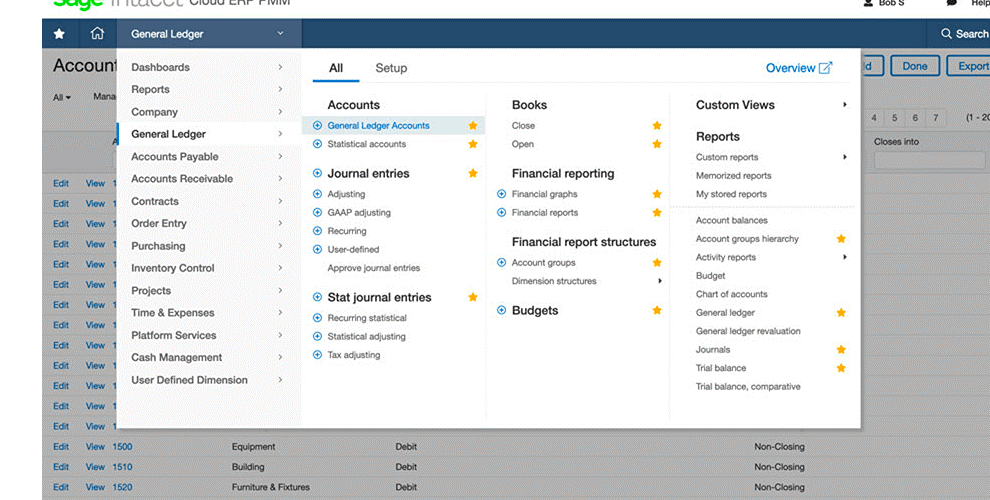Expand Dimension structures submenu arrow
This screenshot has width=990, height=500.
(x=660, y=281)
